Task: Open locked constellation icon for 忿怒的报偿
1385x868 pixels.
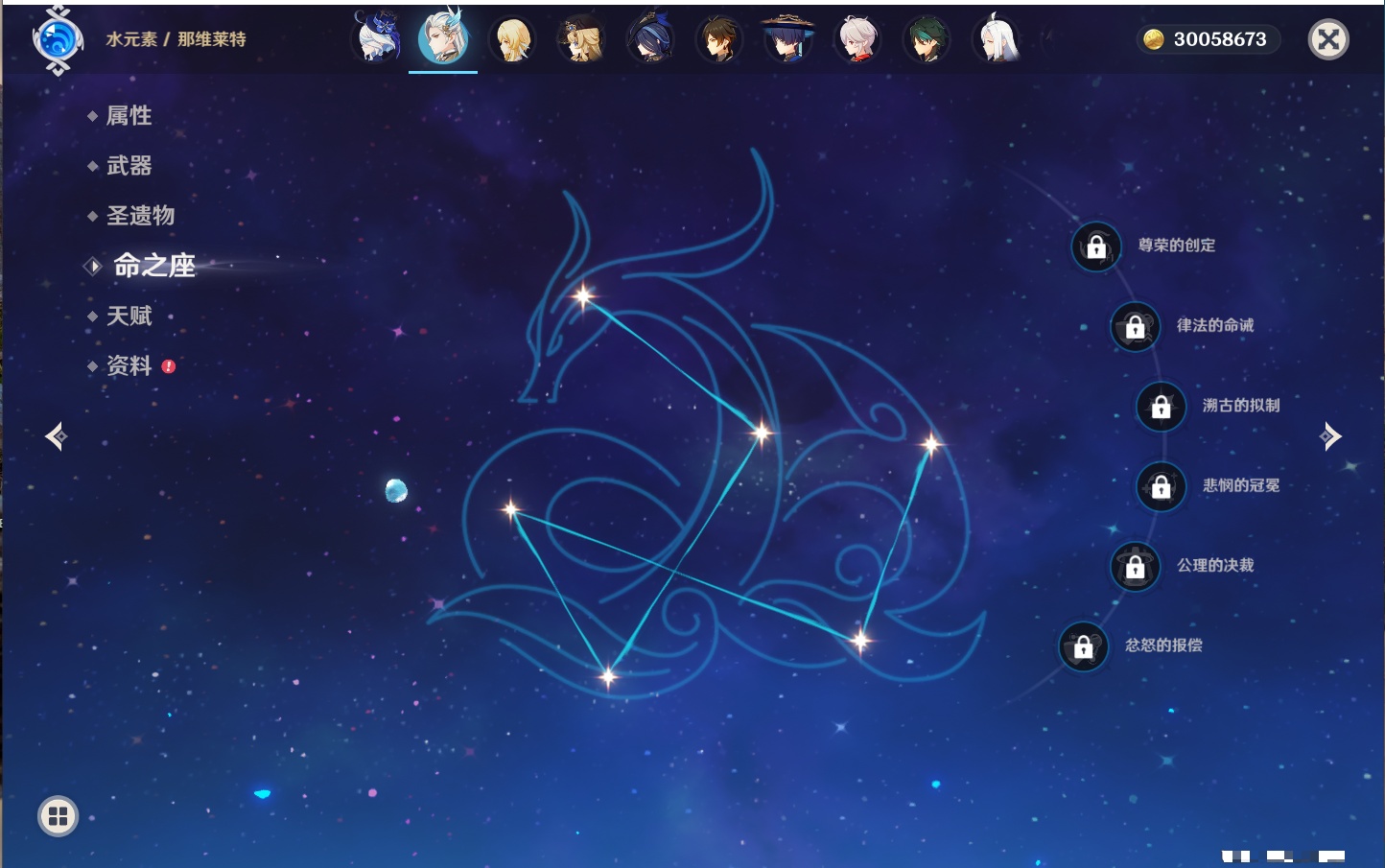Action: coord(1084,645)
